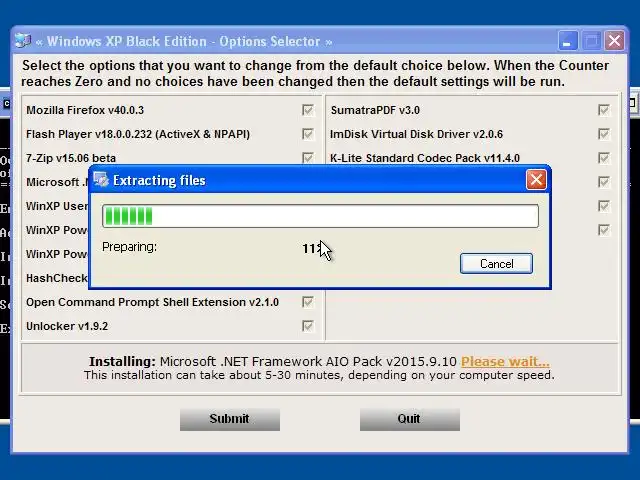
Task: Click the Extracting files dialog icon
Action: [101, 180]
